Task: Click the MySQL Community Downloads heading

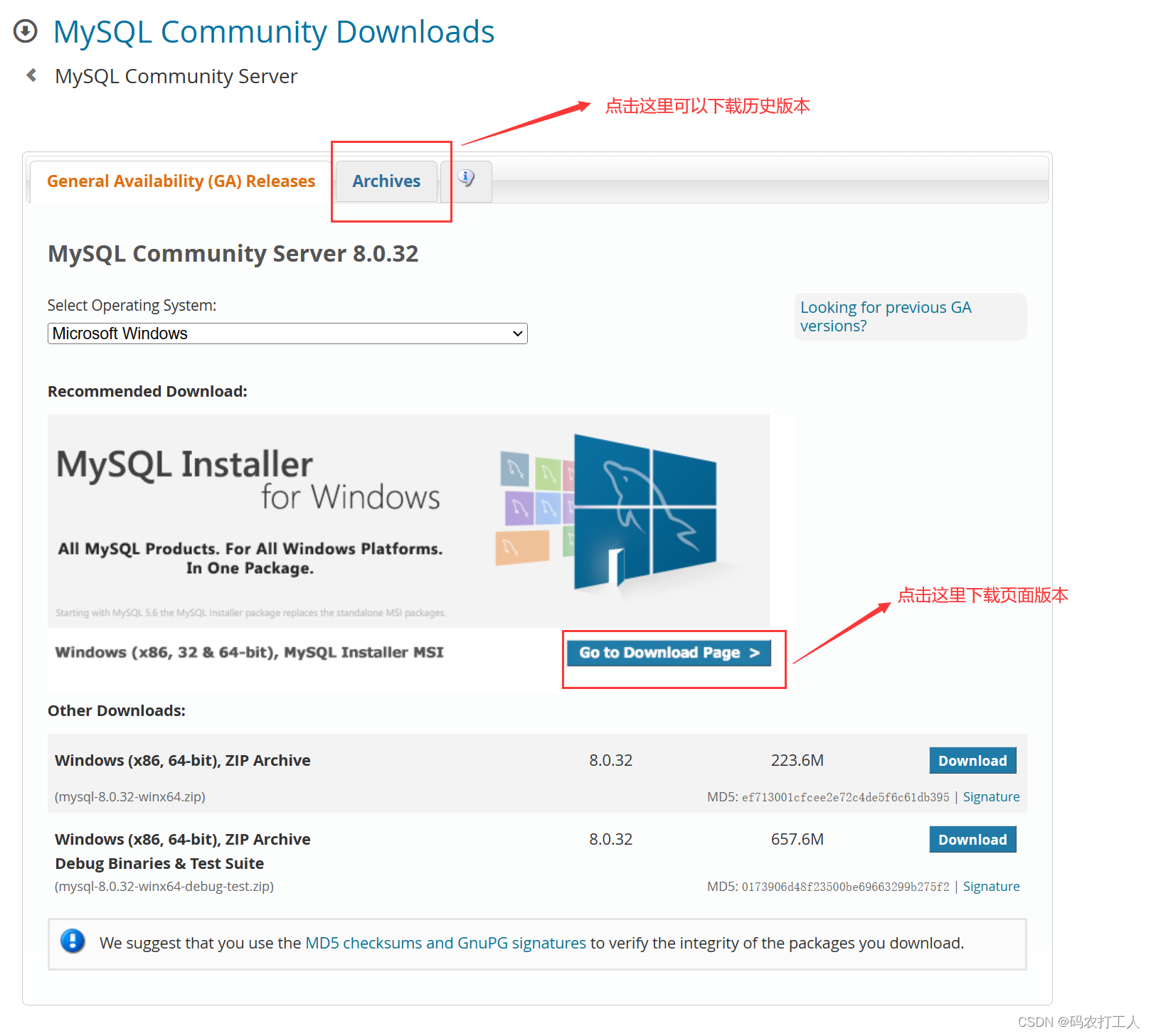Action: (x=274, y=32)
